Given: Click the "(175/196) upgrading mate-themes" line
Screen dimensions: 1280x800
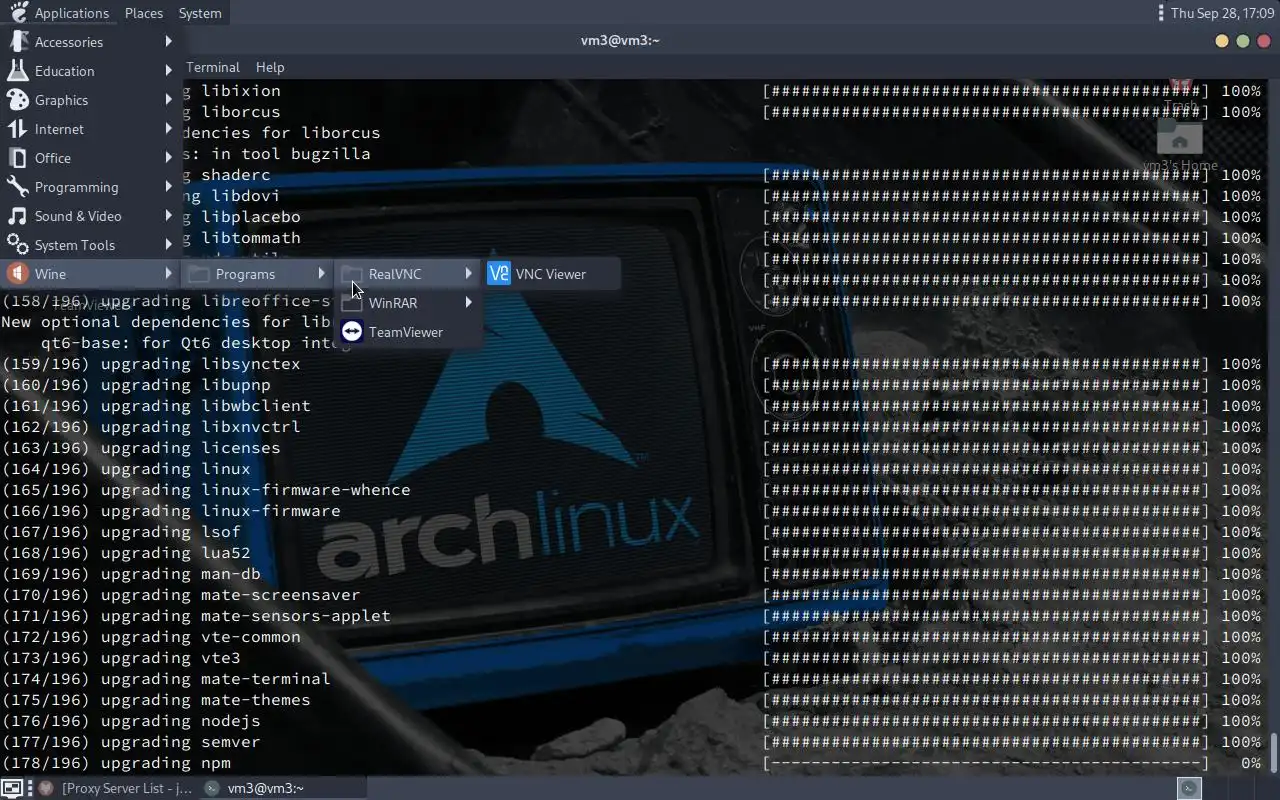Looking at the screenshot, I should point(156,700).
